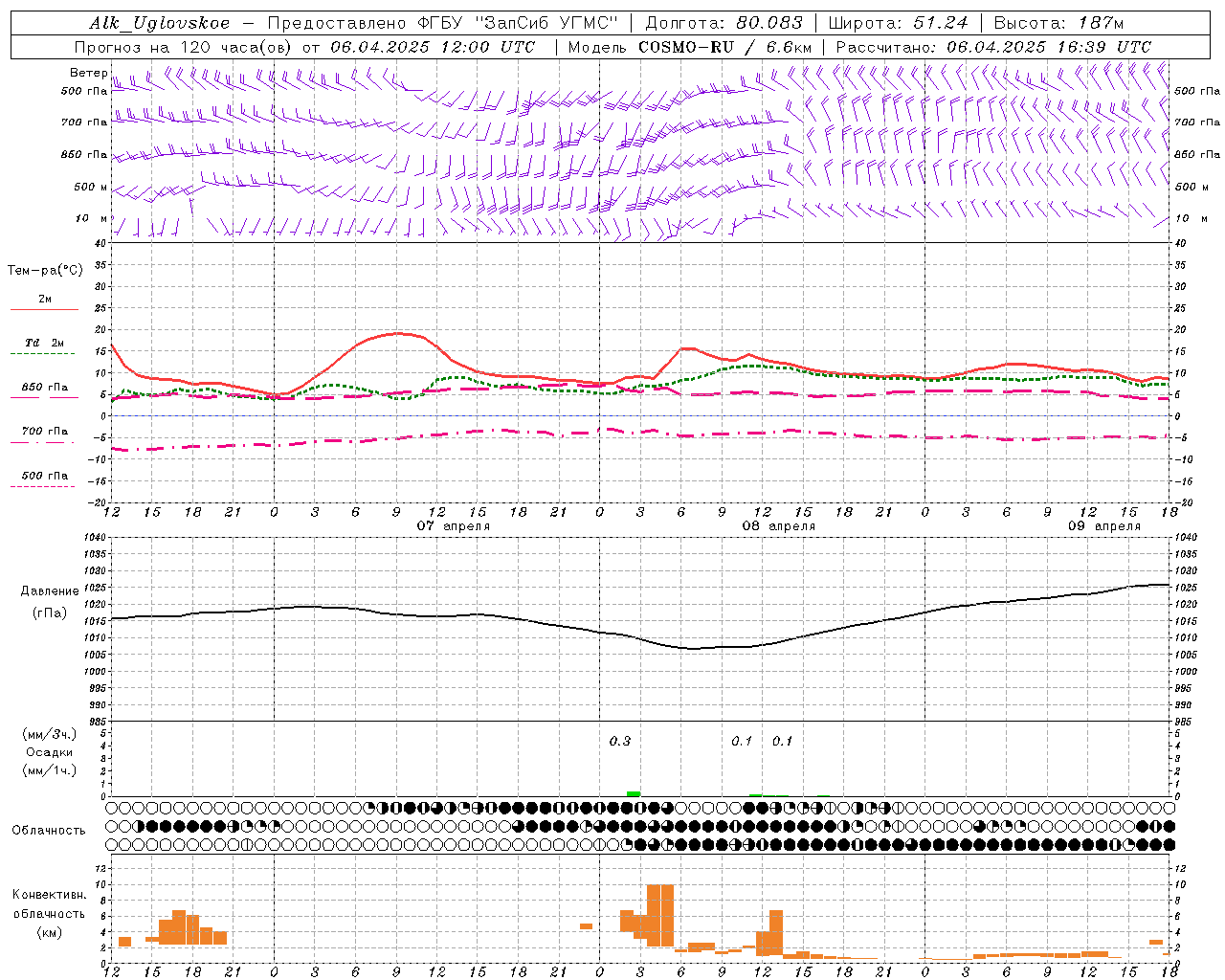This screenshot has width=1225, height=980.
Task: Click the Широта: 51.24 value
Action: [x=898, y=23]
